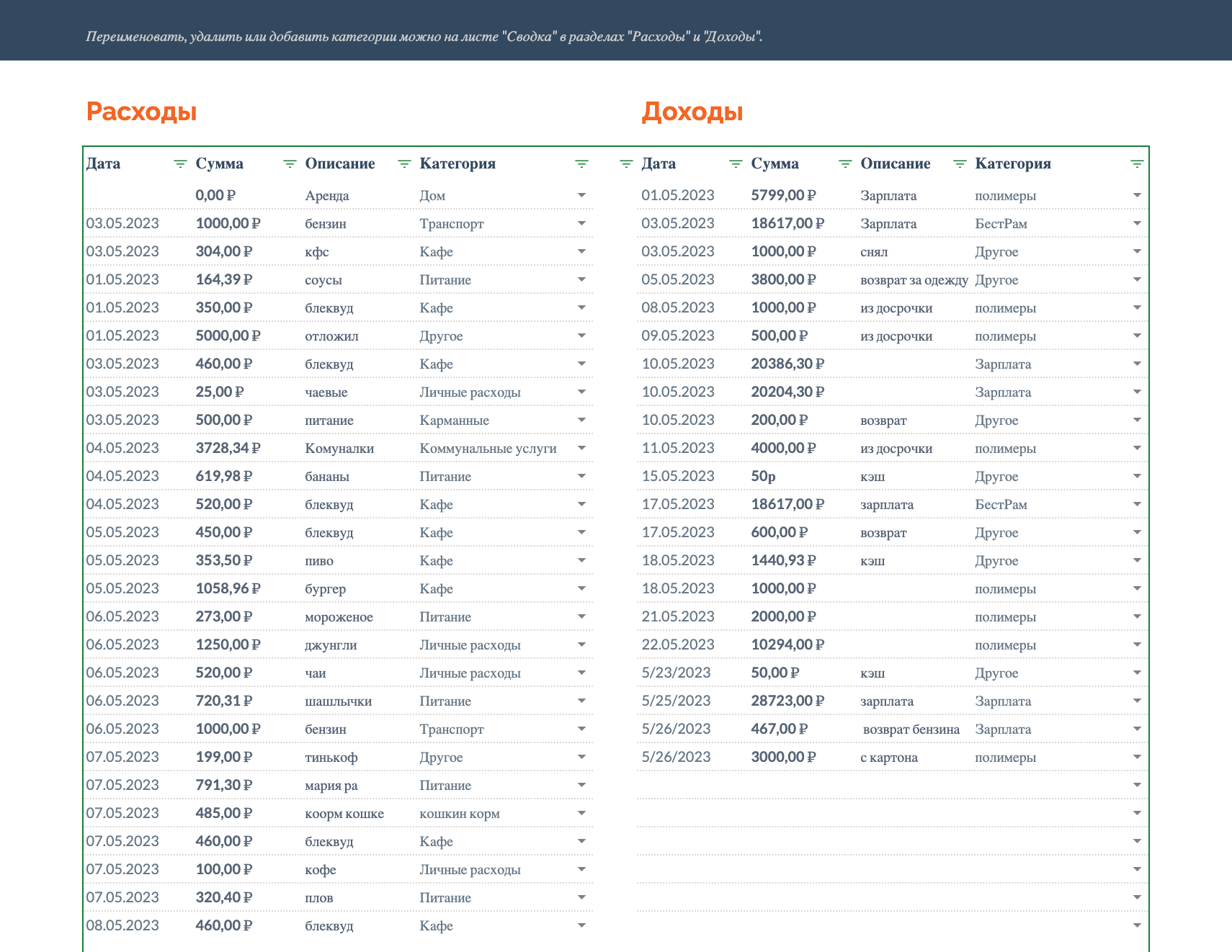Select the 11.05.2023 income date
This screenshot has height=952, width=1232.
678,448
